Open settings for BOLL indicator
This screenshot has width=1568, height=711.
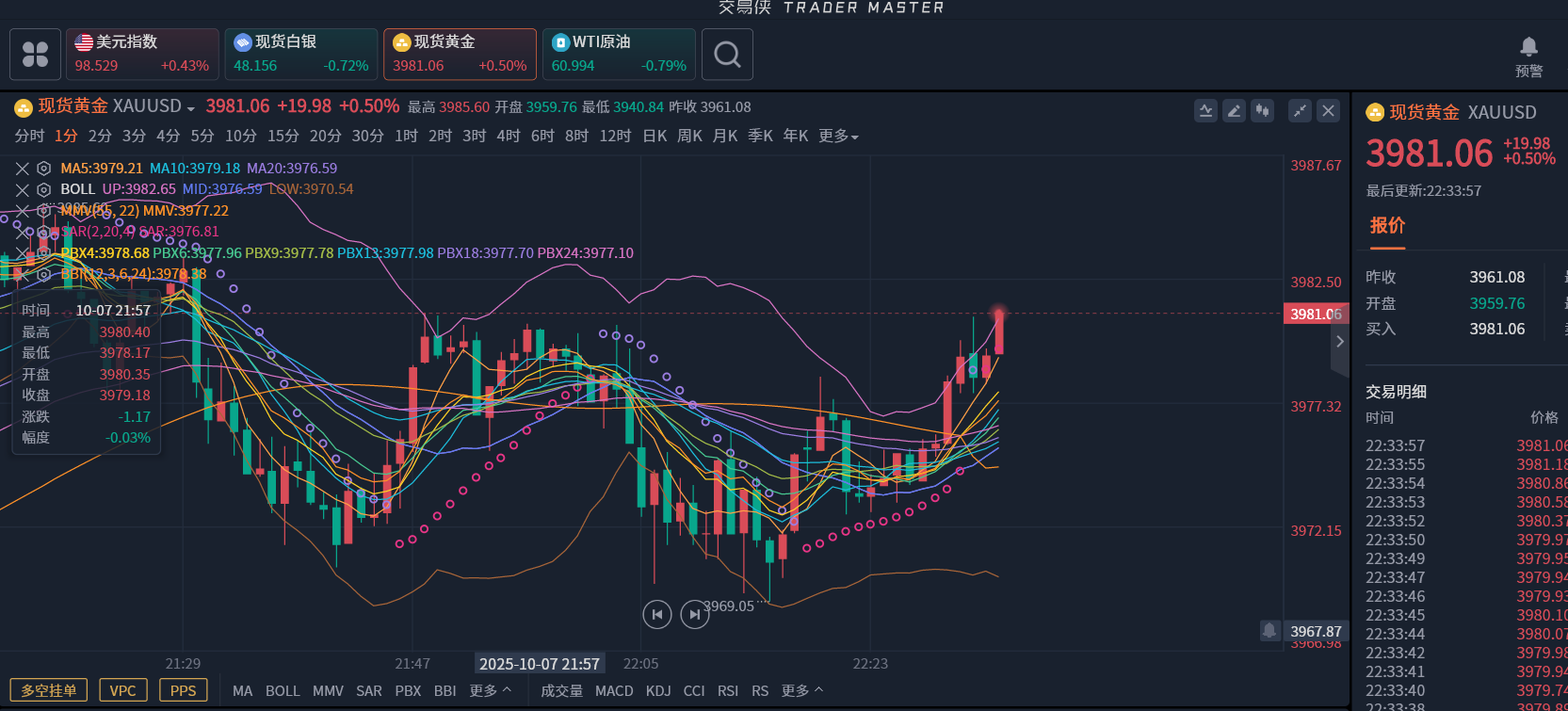pos(43,189)
